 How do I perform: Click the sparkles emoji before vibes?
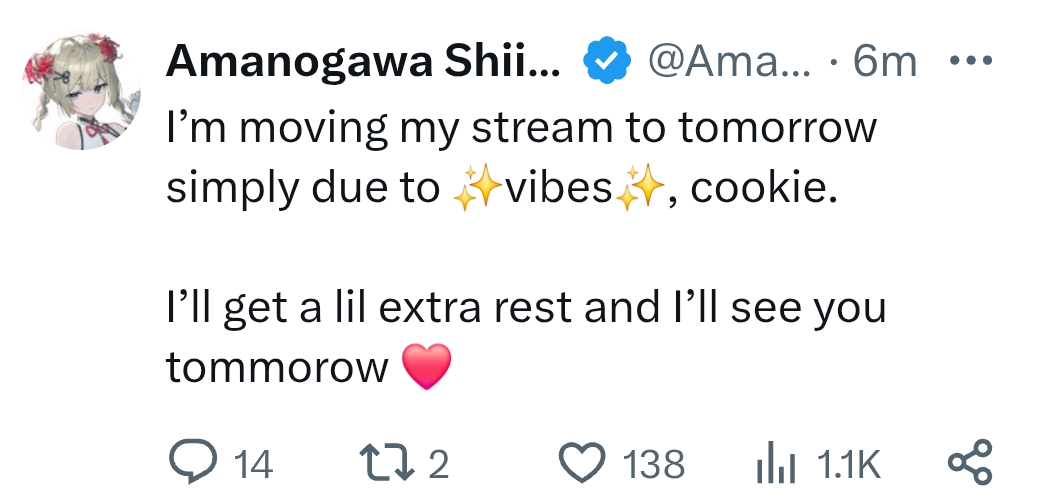tap(477, 188)
